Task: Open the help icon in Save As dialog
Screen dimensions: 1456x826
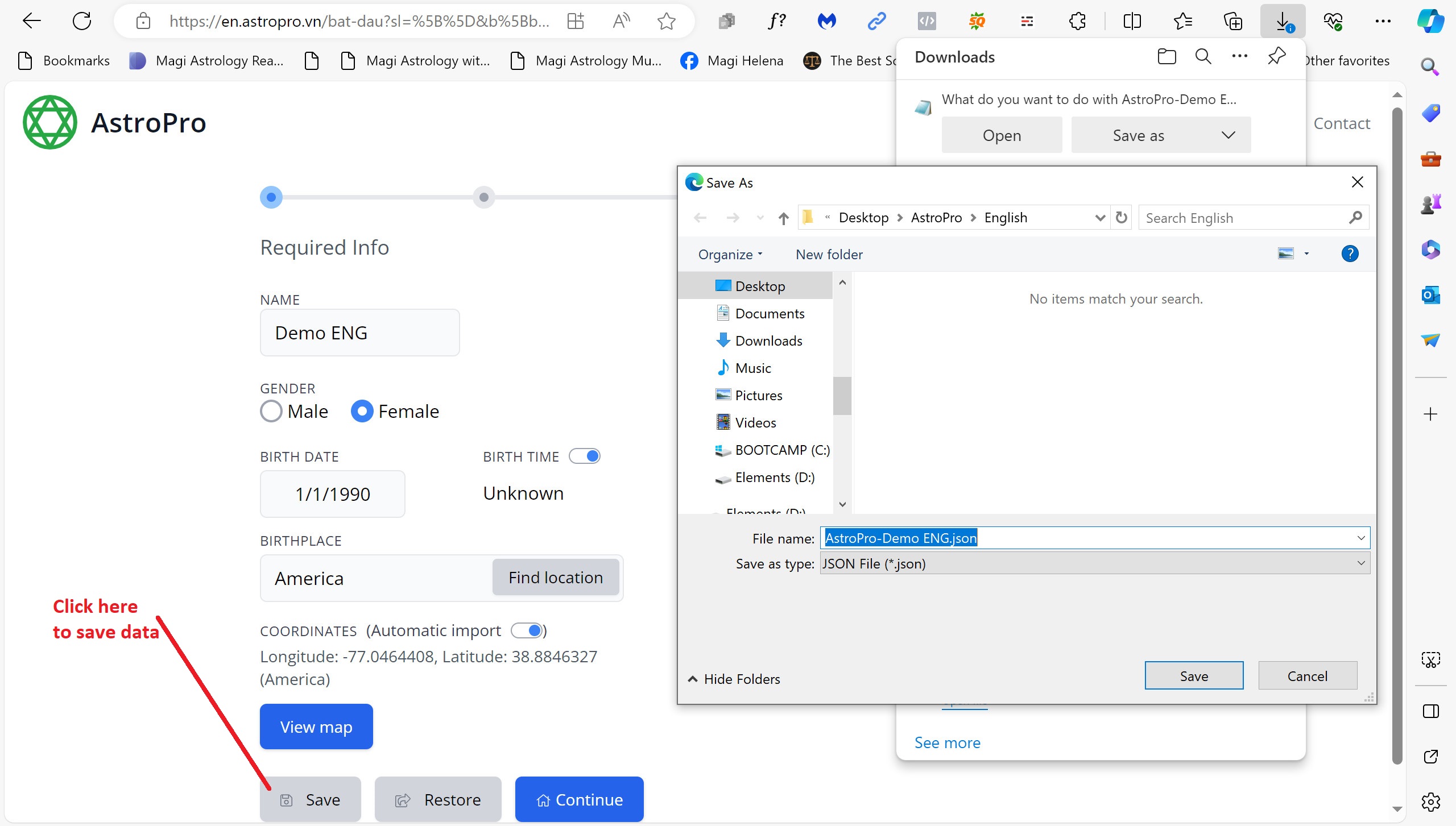Action: [x=1349, y=254]
